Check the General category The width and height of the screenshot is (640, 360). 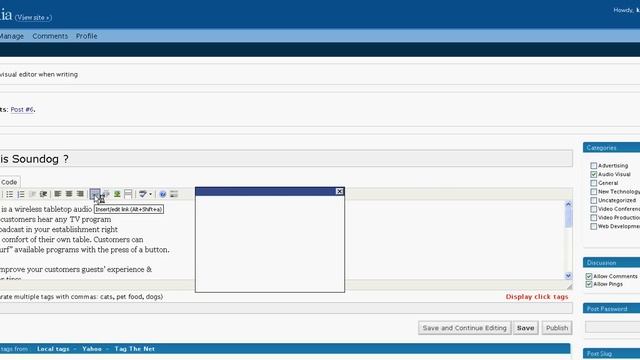pyautogui.click(x=593, y=183)
